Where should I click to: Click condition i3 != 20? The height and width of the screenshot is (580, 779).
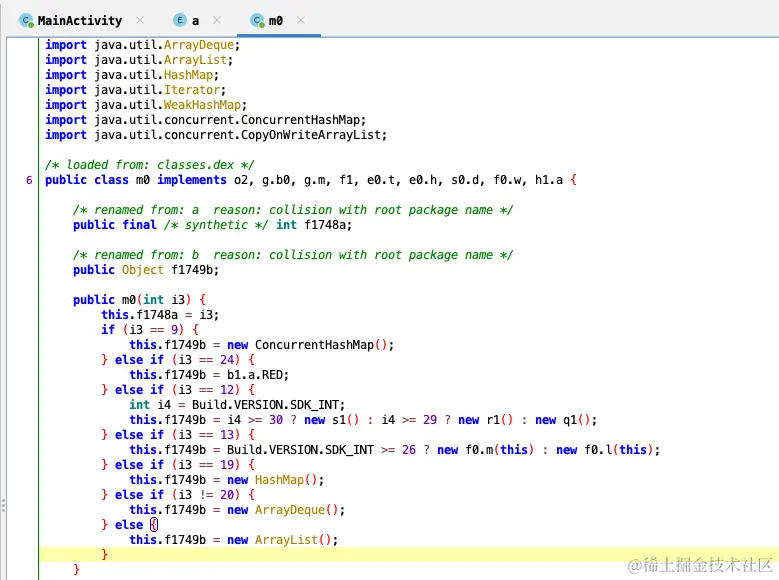click(206, 495)
